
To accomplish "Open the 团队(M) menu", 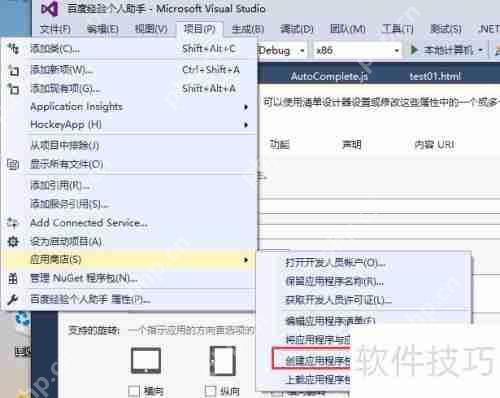I will [x=348, y=29].
